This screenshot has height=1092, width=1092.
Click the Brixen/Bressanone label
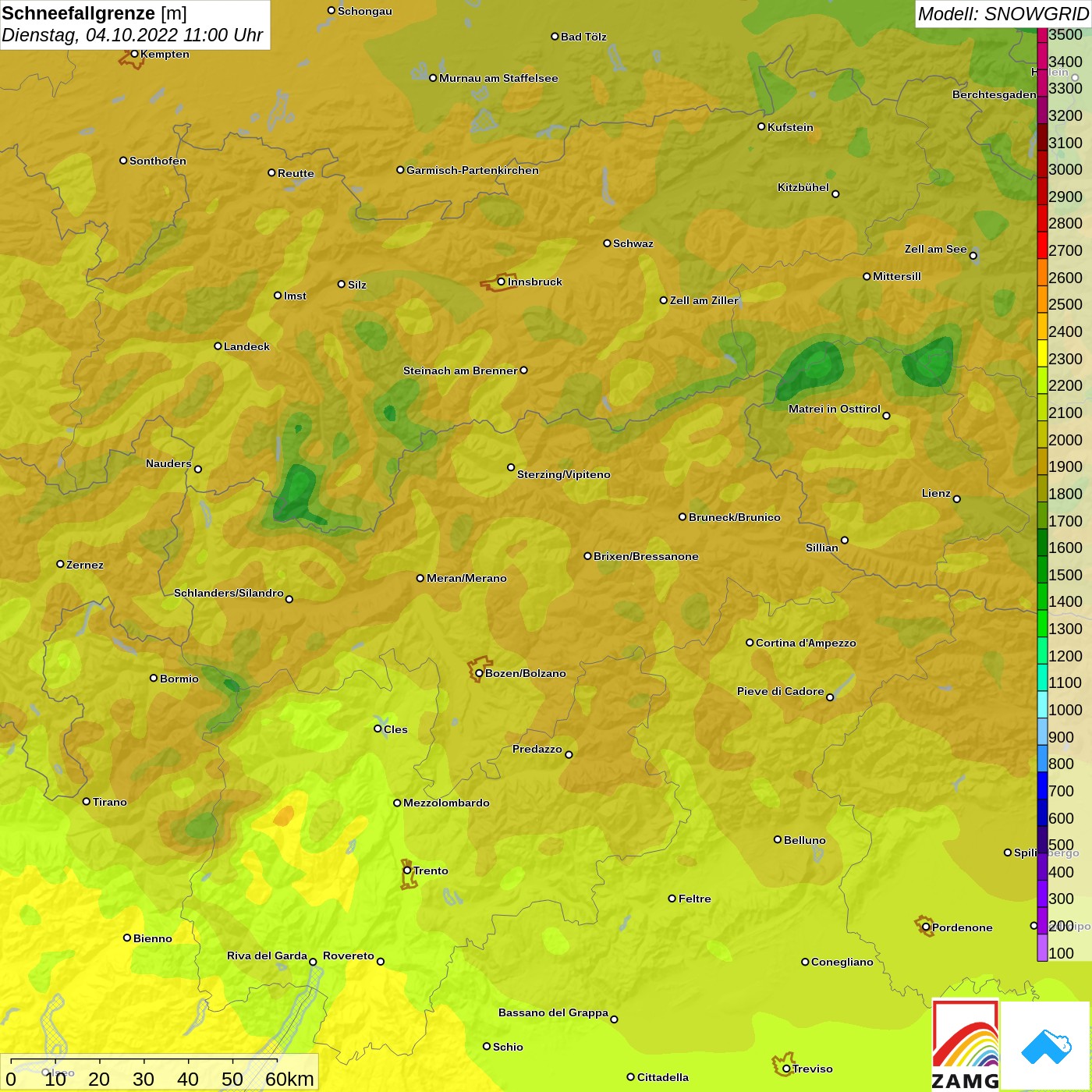(646, 556)
